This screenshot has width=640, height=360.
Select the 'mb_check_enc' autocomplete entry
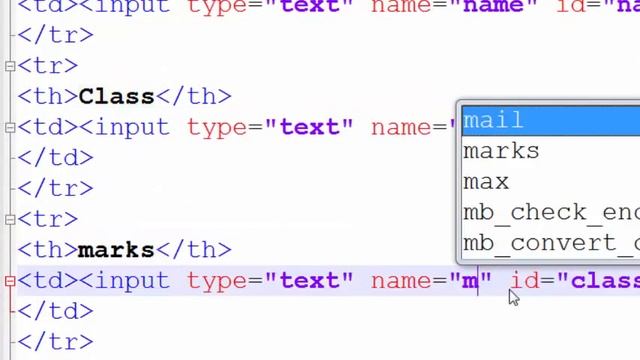(551, 212)
